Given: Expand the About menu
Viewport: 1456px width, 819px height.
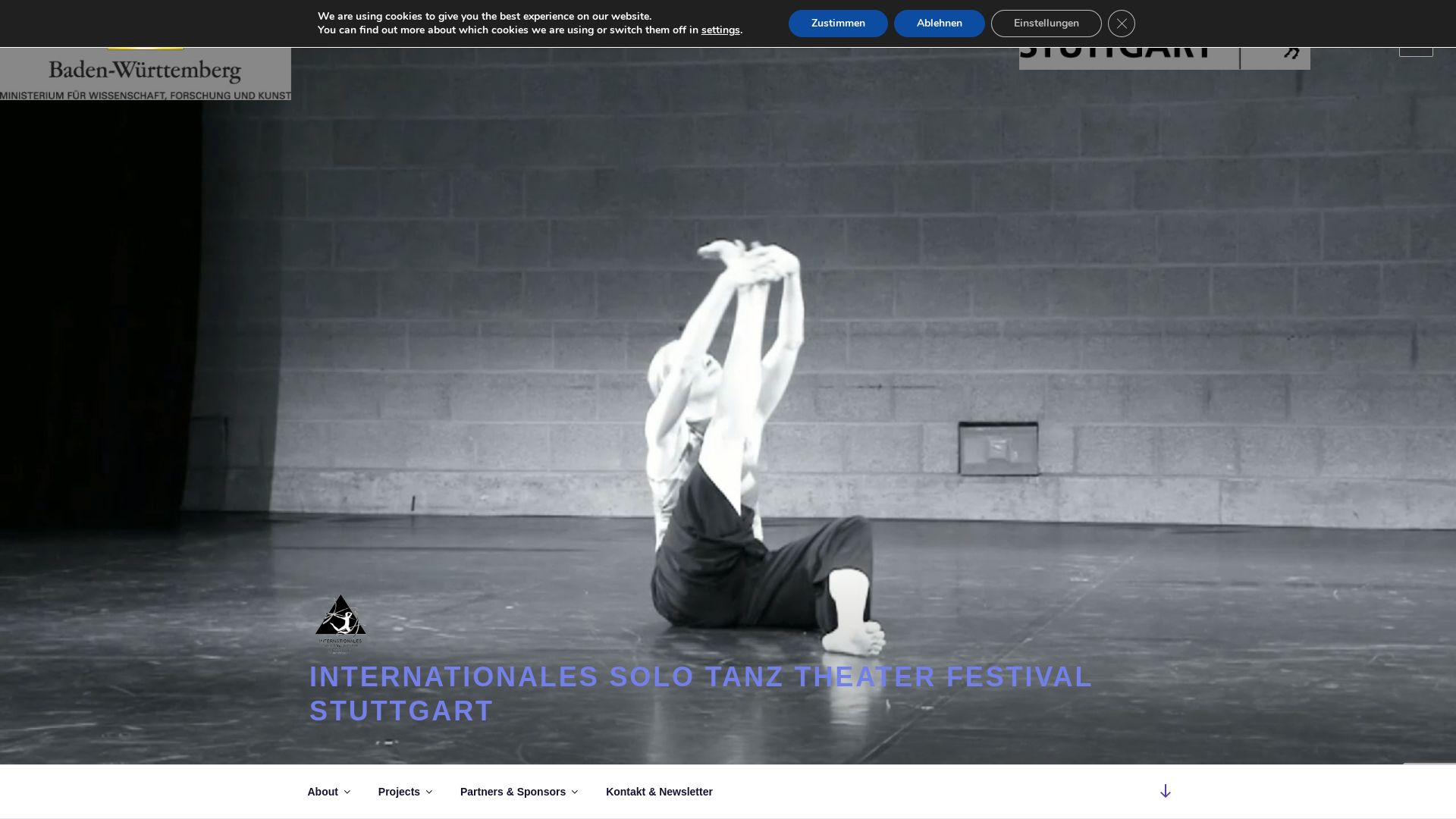Looking at the screenshot, I should click(329, 792).
